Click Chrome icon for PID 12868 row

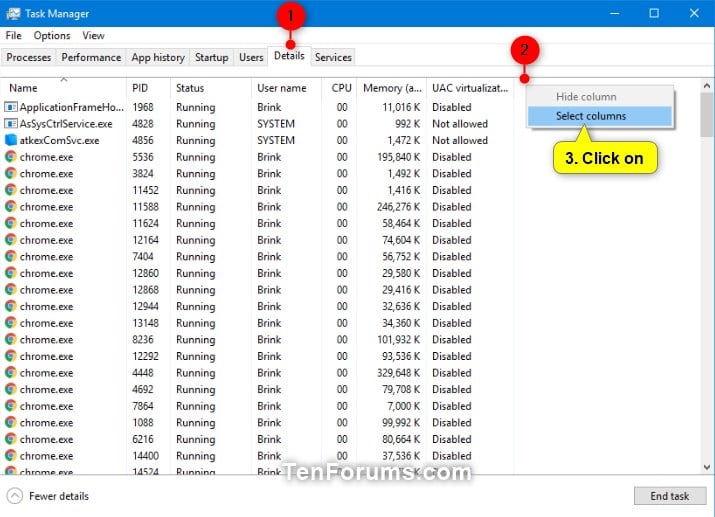[x=10, y=290]
